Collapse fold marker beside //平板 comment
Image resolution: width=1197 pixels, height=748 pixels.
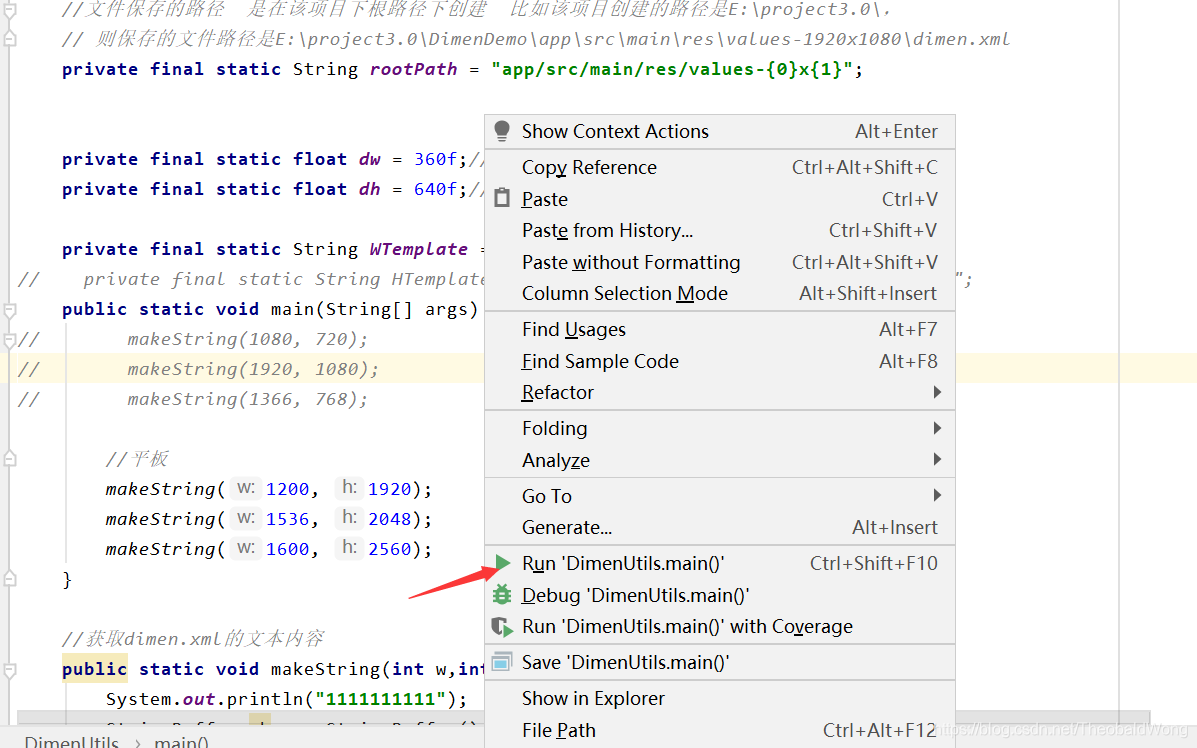[10, 459]
